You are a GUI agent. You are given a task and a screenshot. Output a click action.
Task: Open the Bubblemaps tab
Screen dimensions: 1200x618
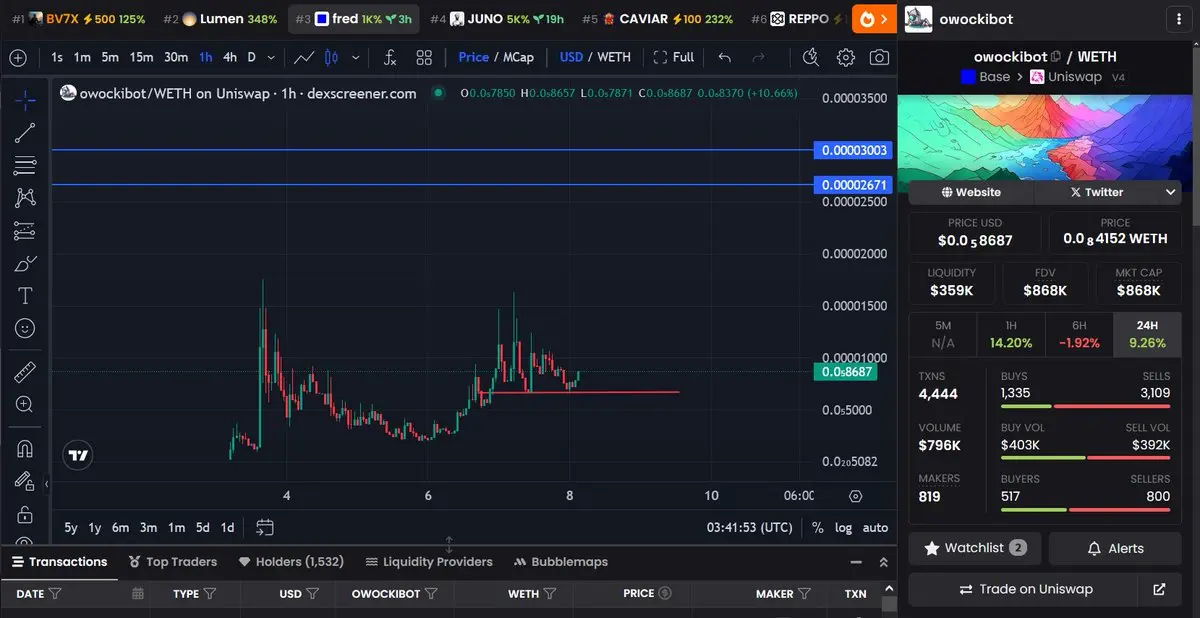pyautogui.click(x=560, y=561)
